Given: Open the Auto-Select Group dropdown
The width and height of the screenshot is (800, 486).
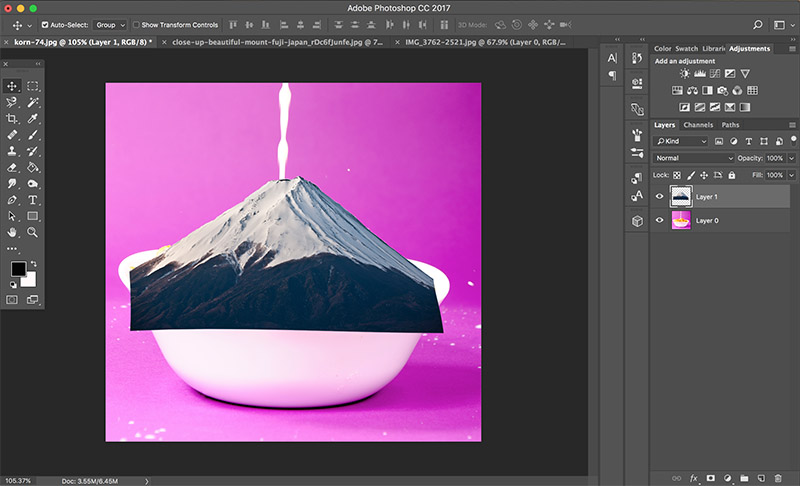Looking at the screenshot, I should point(110,24).
